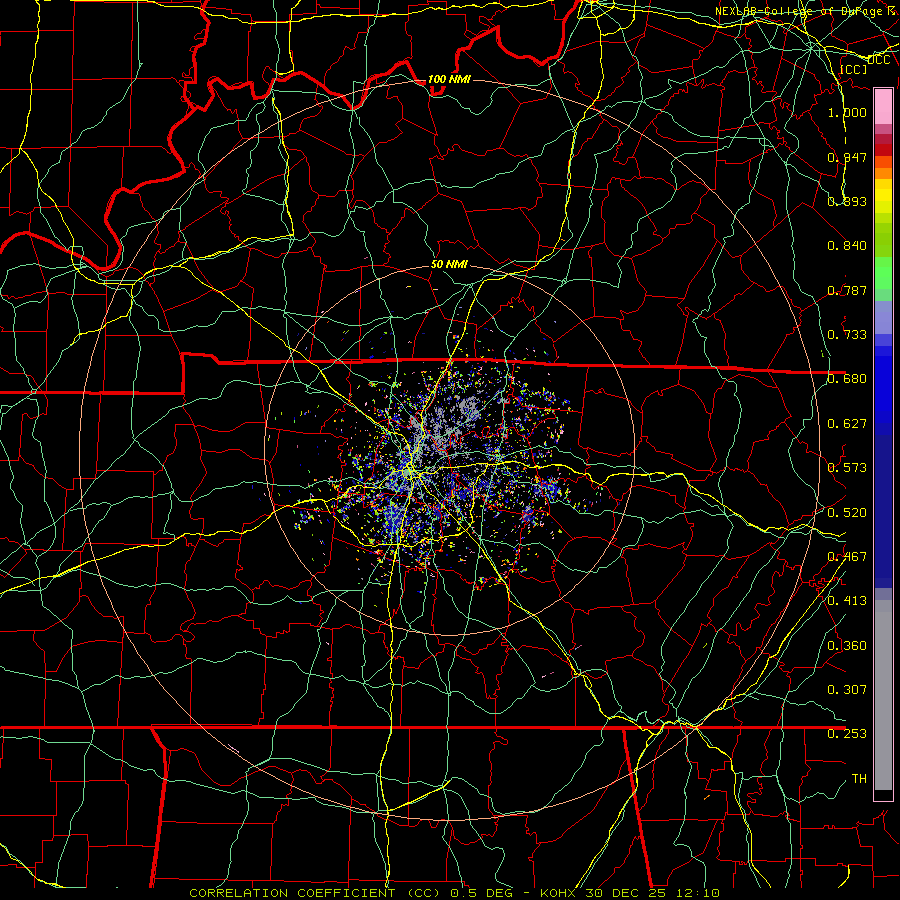Click the 0.573 value on the color scale

847,467
